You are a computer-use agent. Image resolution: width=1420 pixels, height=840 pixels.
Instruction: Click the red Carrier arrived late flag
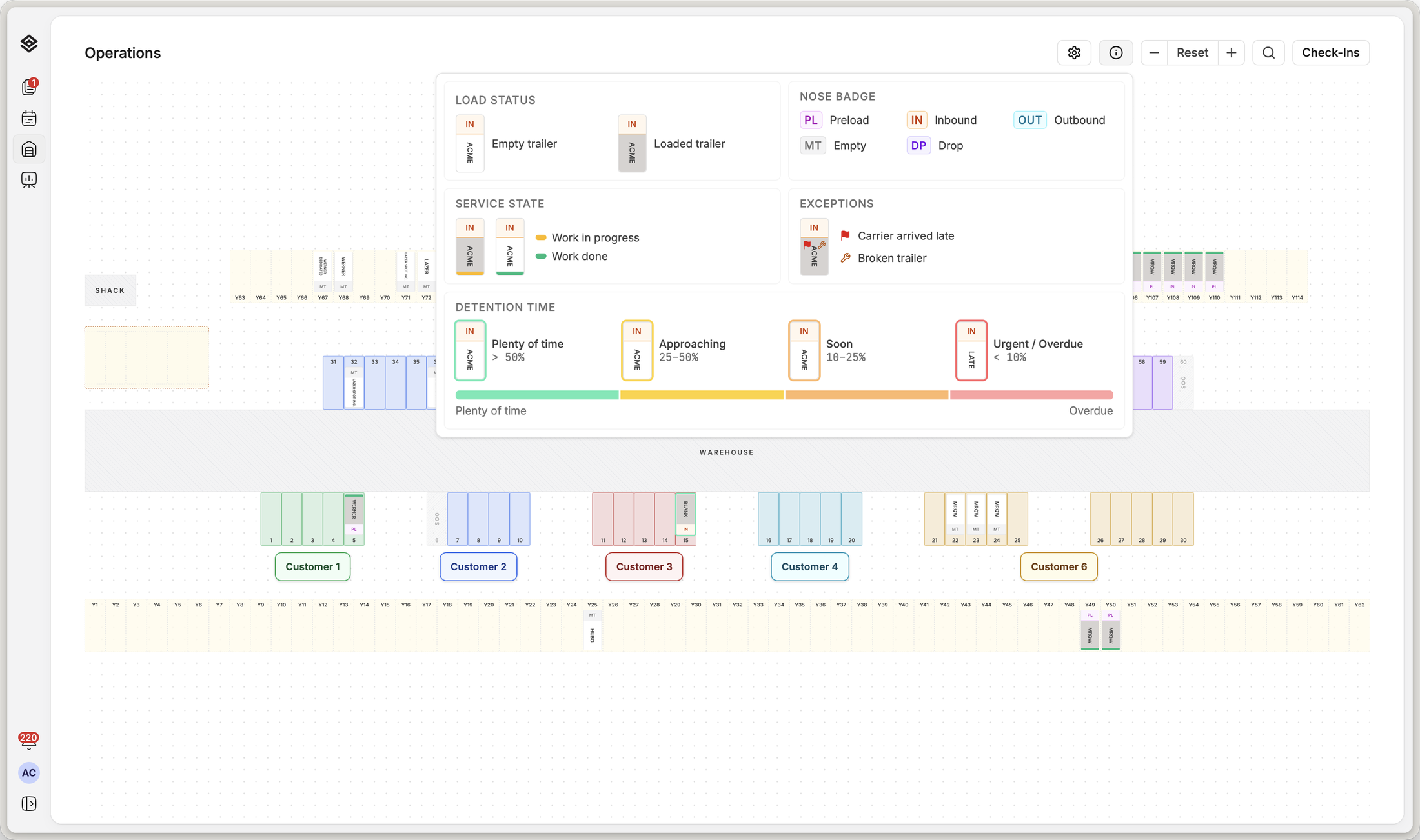(845, 236)
